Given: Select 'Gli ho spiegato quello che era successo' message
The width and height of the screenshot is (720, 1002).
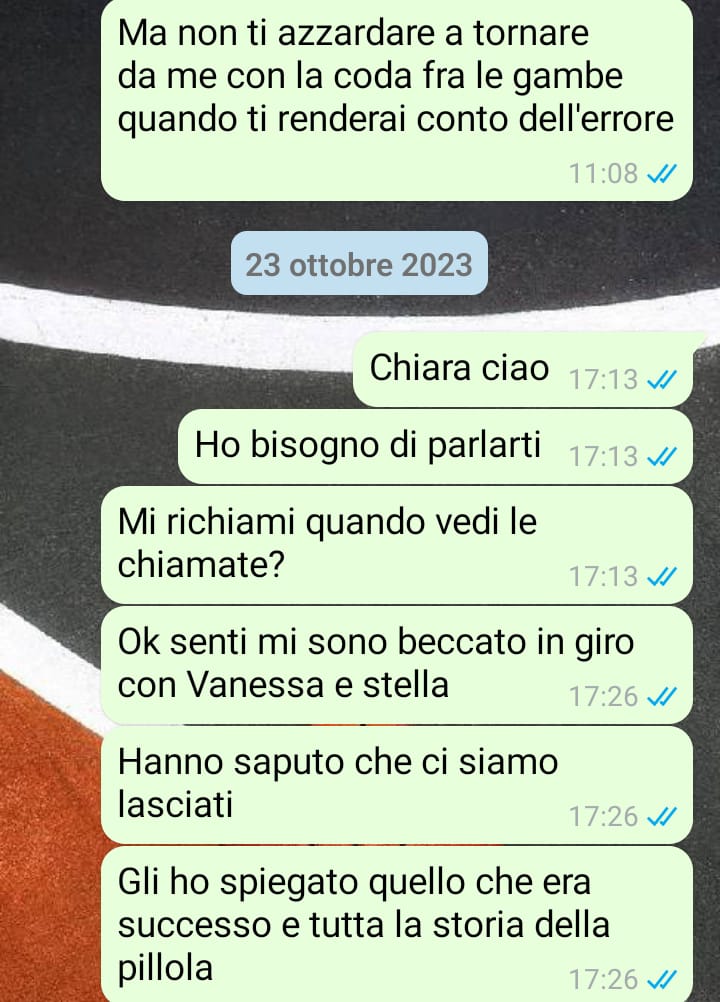Looking at the screenshot, I should coord(397,924).
